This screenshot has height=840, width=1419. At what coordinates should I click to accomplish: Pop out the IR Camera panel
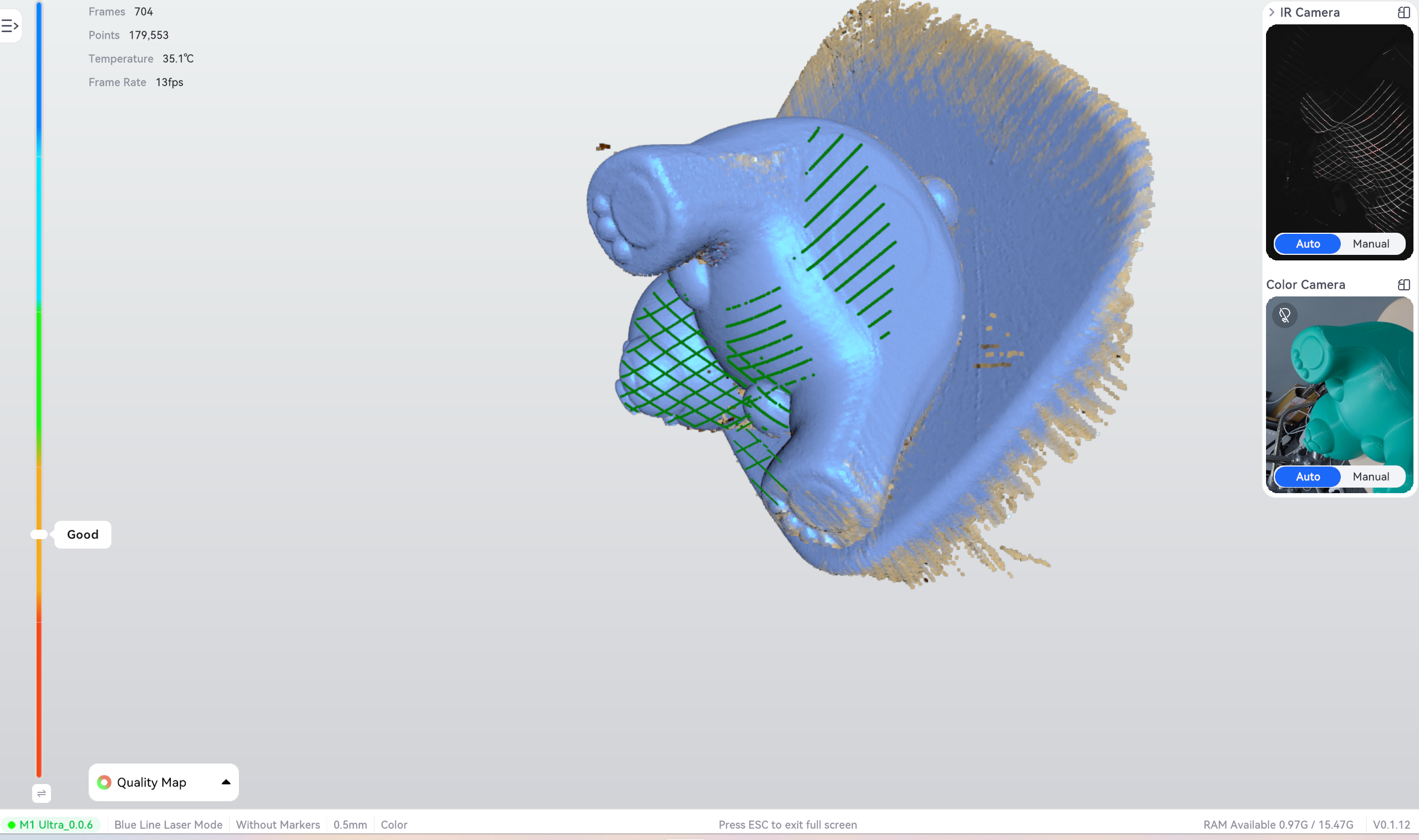tap(1403, 12)
